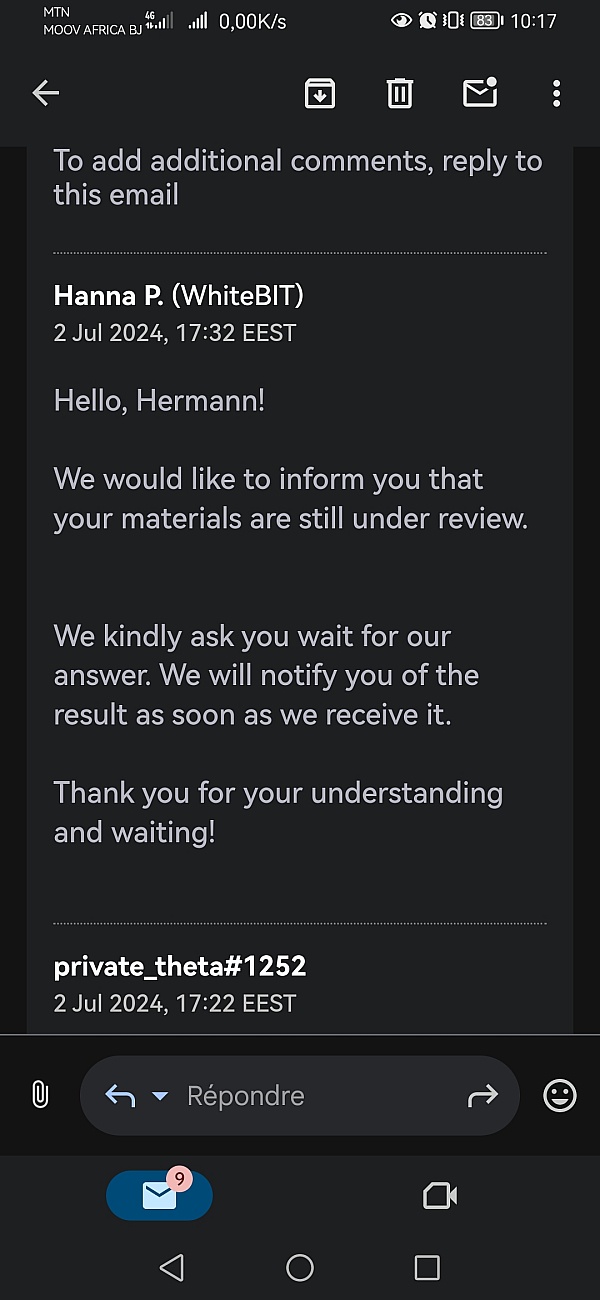This screenshot has height=1300, width=600.
Task: Select the message text 'Hello, Hermann!'
Action: (x=160, y=401)
